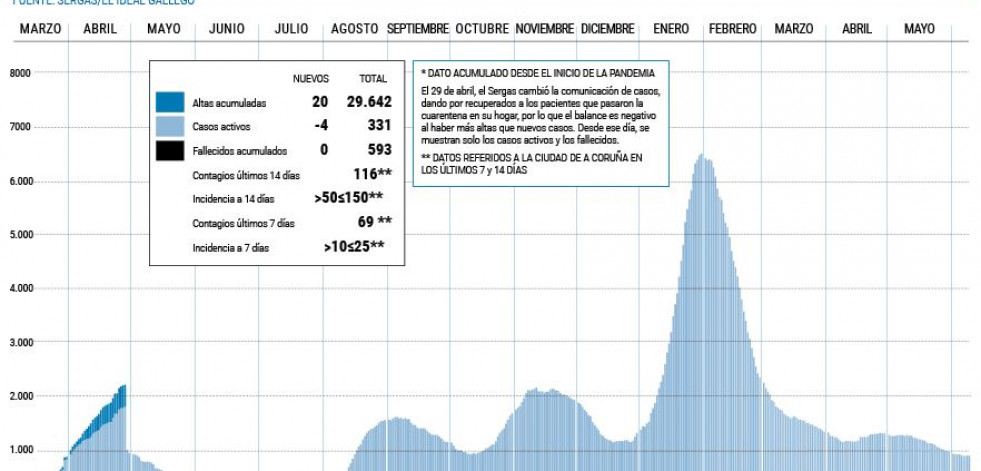Select the JUNIO month label

226,29
